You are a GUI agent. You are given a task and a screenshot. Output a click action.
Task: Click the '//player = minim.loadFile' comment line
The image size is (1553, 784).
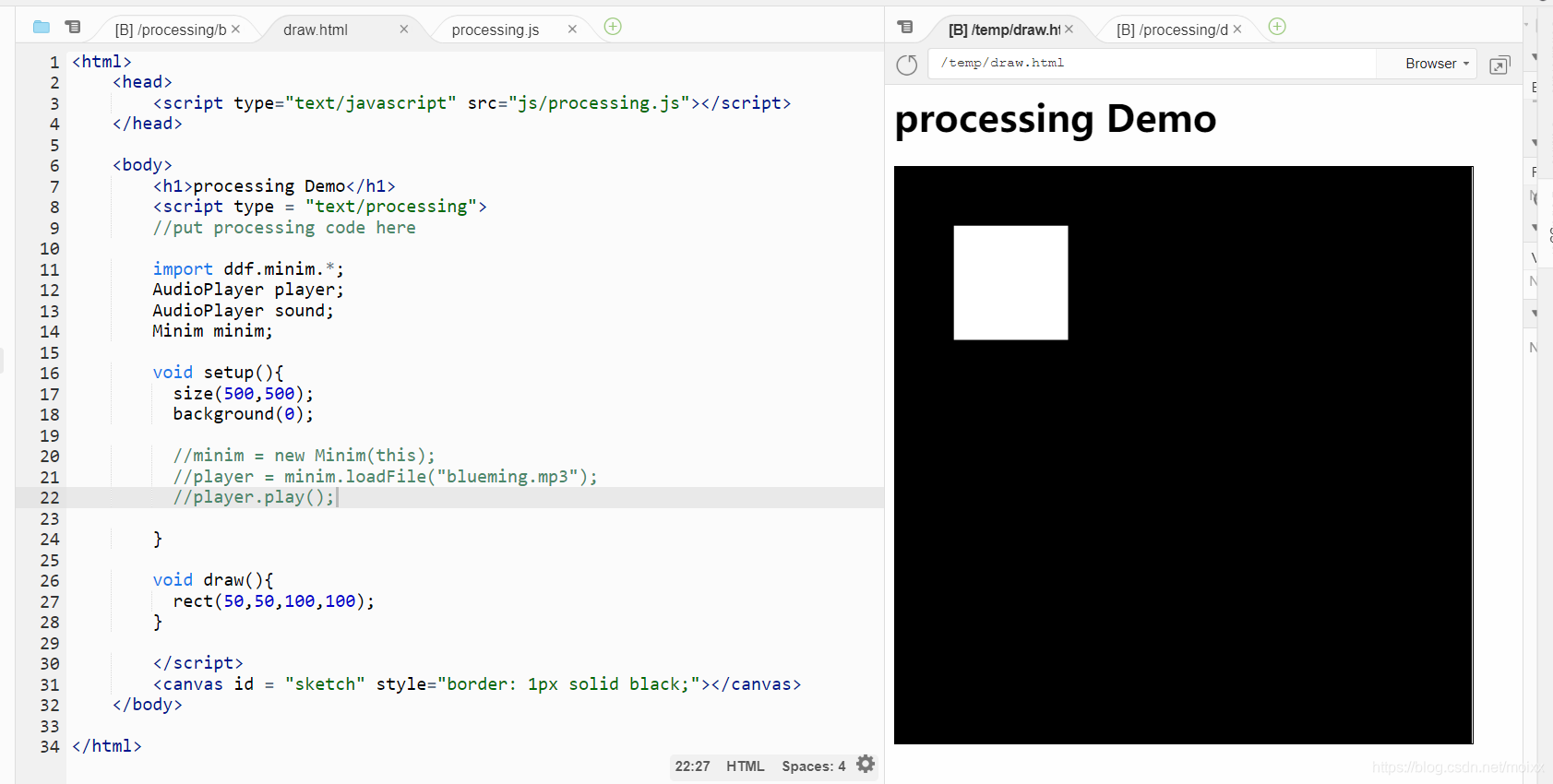pos(385,477)
